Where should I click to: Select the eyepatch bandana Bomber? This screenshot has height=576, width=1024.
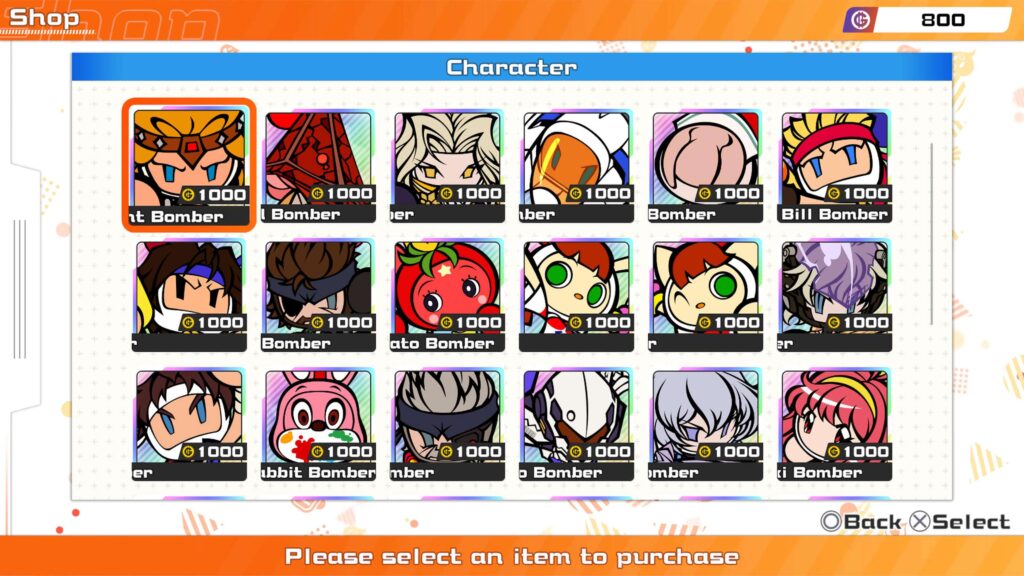pyautogui.click(x=318, y=296)
